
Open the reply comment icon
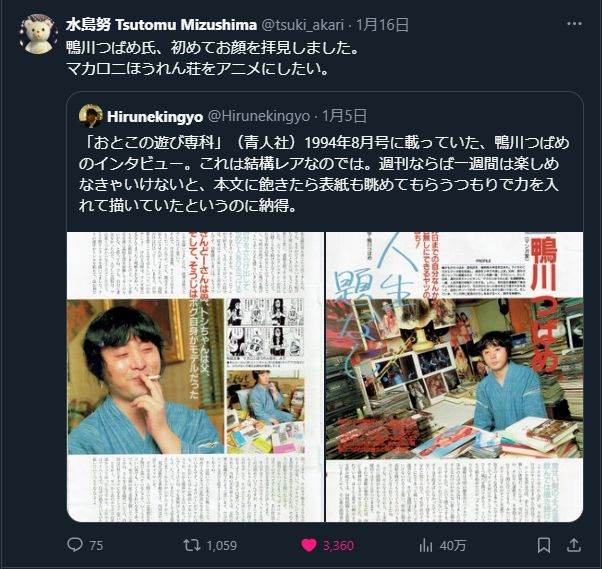coord(75,544)
